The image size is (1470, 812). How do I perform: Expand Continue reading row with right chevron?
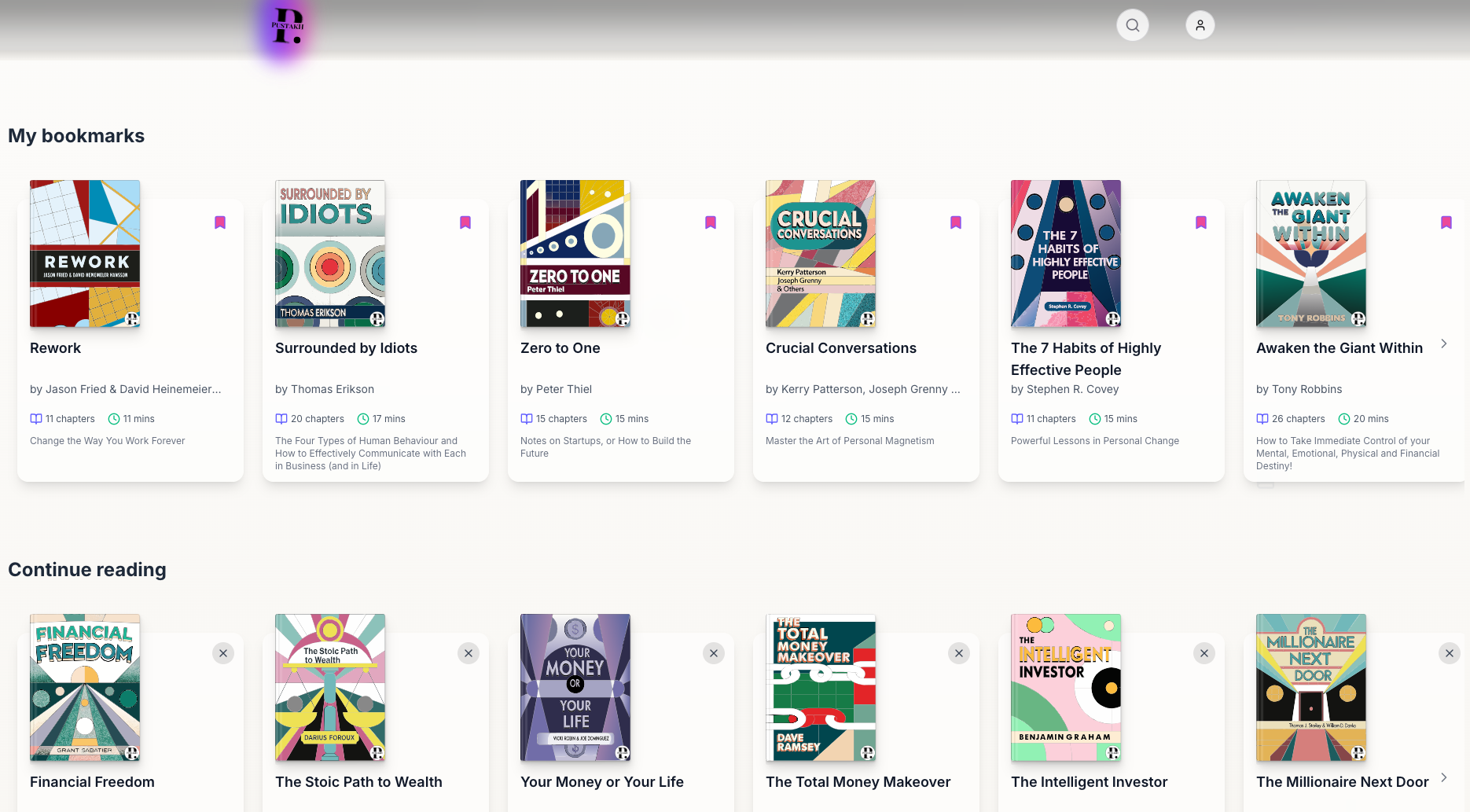(1444, 777)
